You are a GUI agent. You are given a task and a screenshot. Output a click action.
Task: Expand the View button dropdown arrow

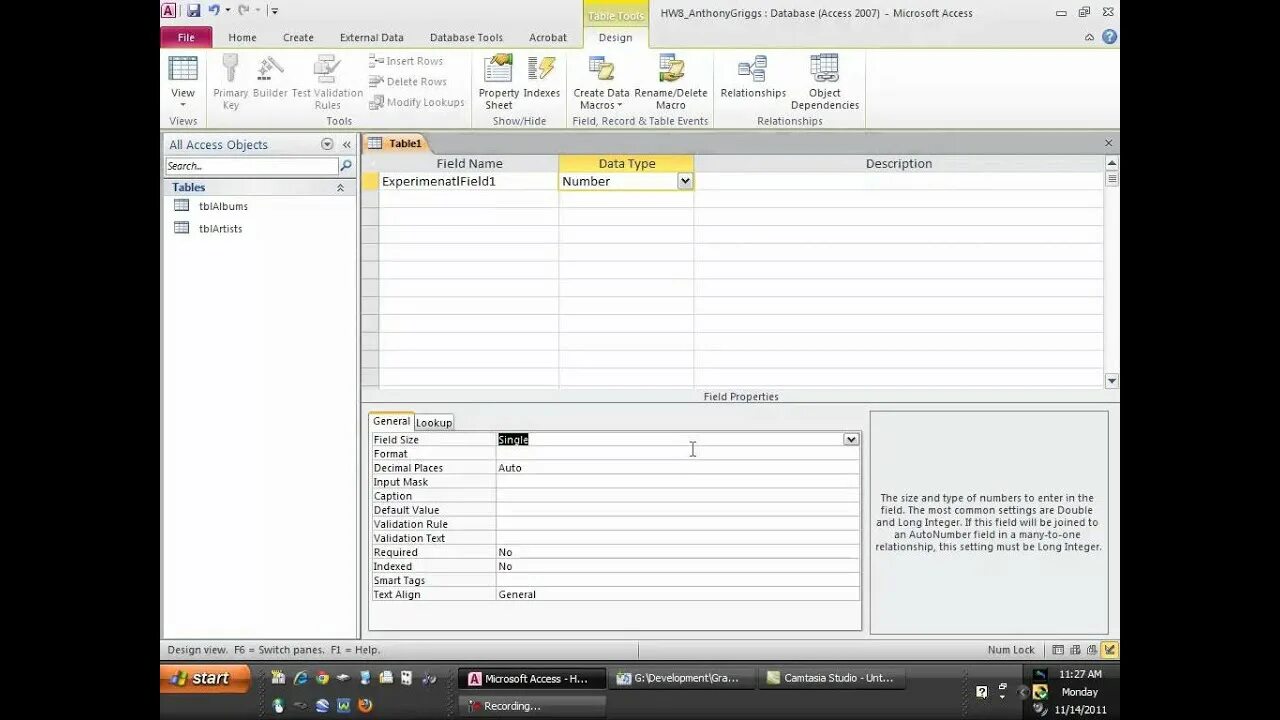coord(183,104)
